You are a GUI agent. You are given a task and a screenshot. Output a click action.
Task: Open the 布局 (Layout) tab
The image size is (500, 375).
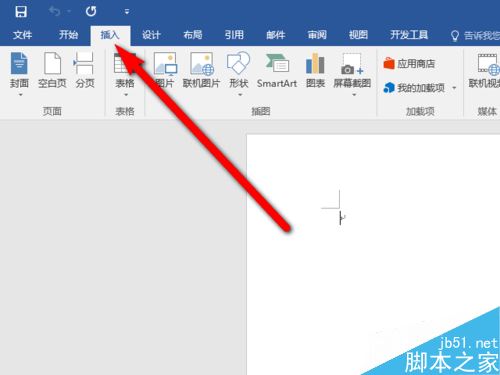tap(193, 35)
